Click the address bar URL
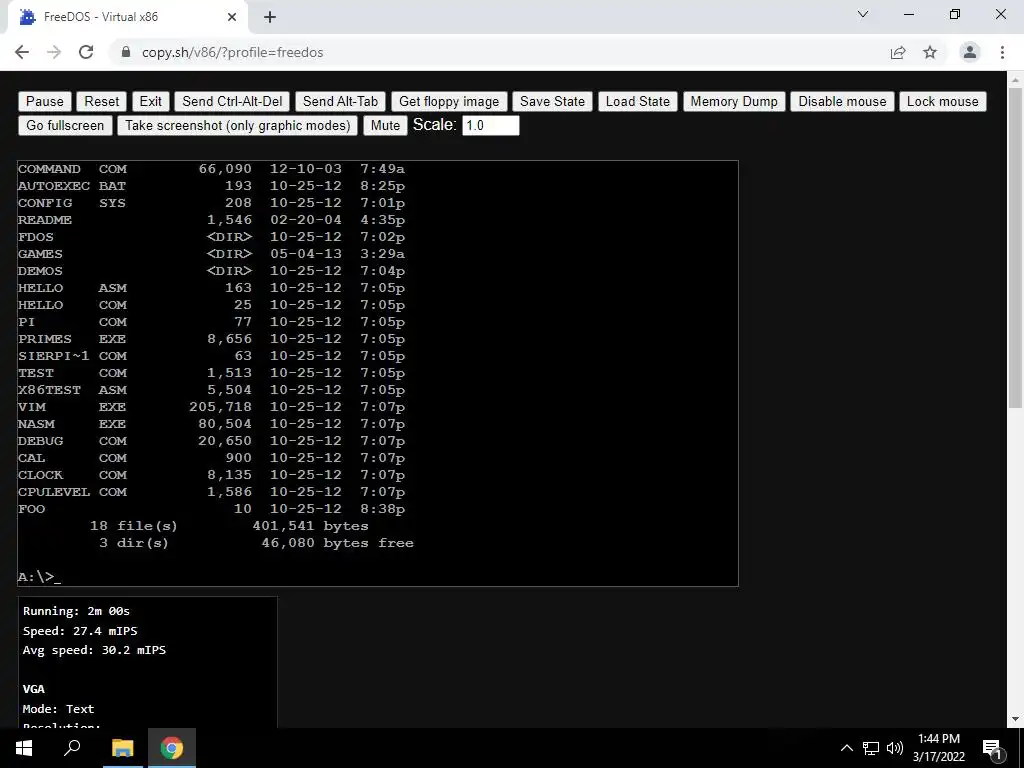The image size is (1024, 768). pyautogui.click(x=232, y=52)
